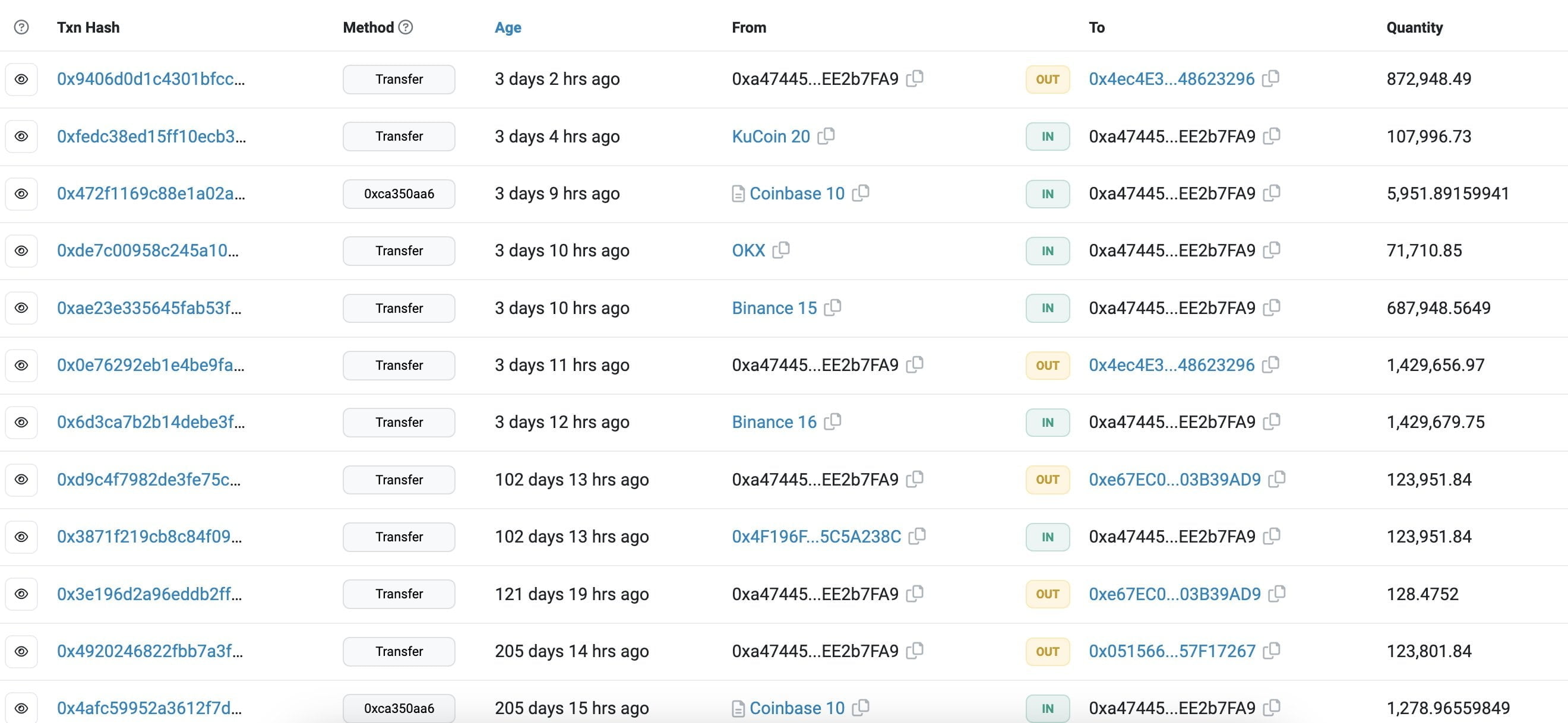
Task: Open transaction hash 0xd9c4f7982de3fe75c
Action: pos(149,480)
